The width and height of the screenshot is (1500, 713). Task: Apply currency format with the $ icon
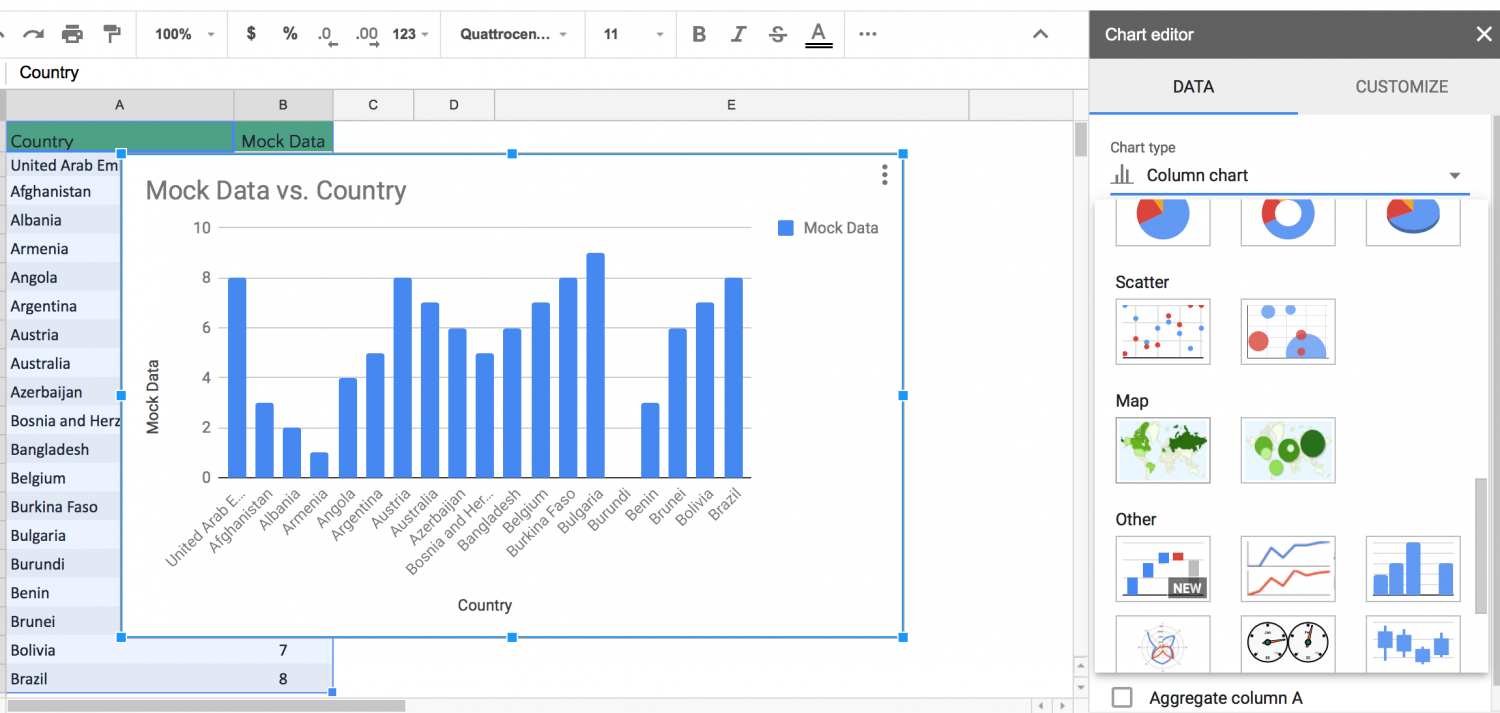coord(250,33)
